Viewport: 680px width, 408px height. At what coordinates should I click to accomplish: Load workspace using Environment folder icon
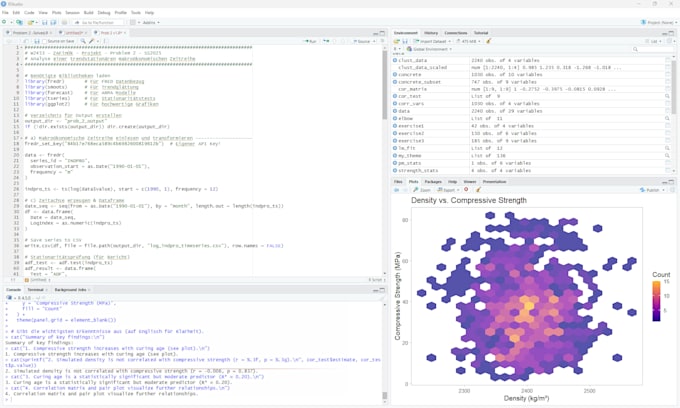click(x=396, y=41)
